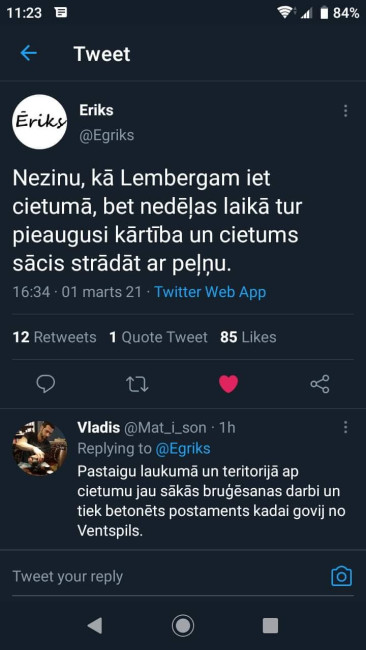Focus the Tweet your reply field
The image size is (366, 650).
click(166, 577)
